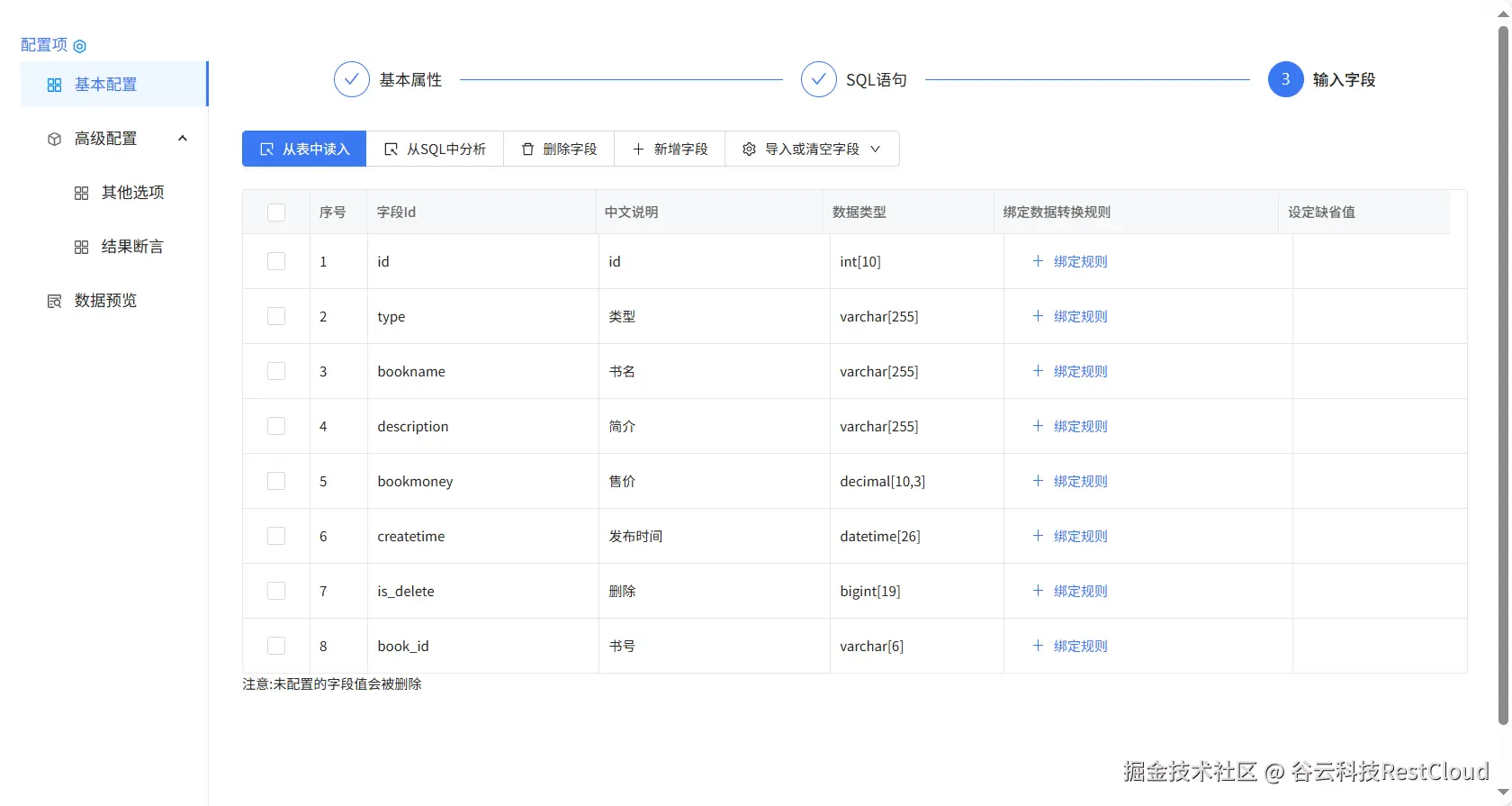The width and height of the screenshot is (1512, 806).
Task: Click 绑定规则 link for createtime row
Action: (1081, 536)
